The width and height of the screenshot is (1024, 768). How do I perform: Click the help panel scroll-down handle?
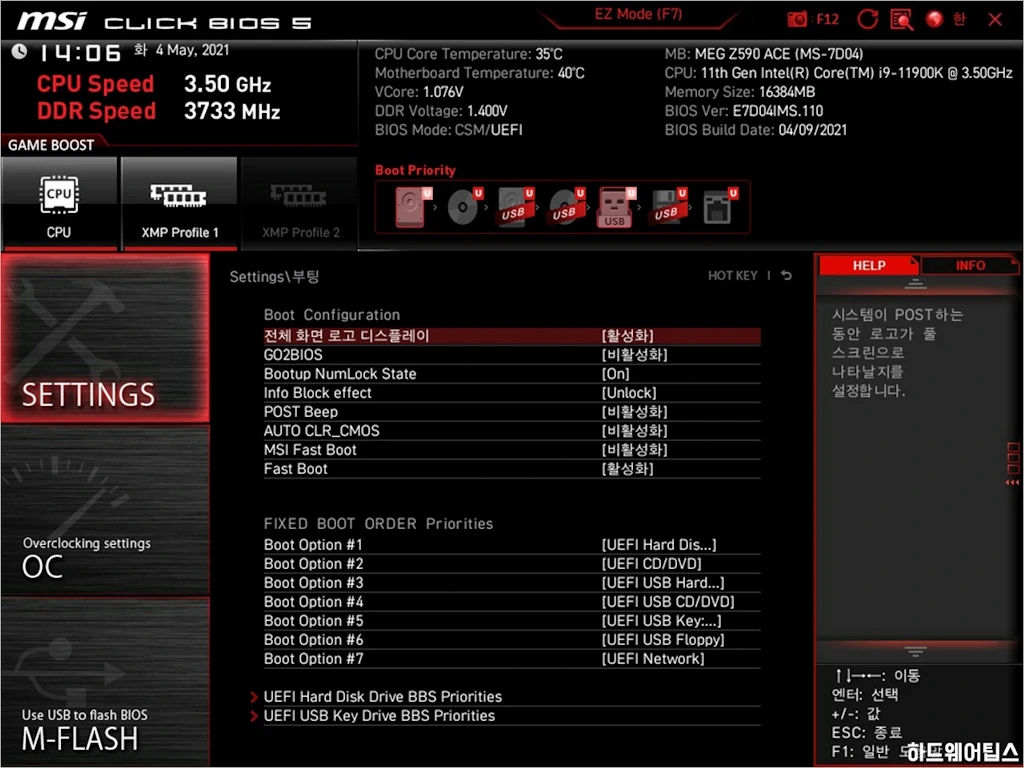pyautogui.click(x=915, y=651)
